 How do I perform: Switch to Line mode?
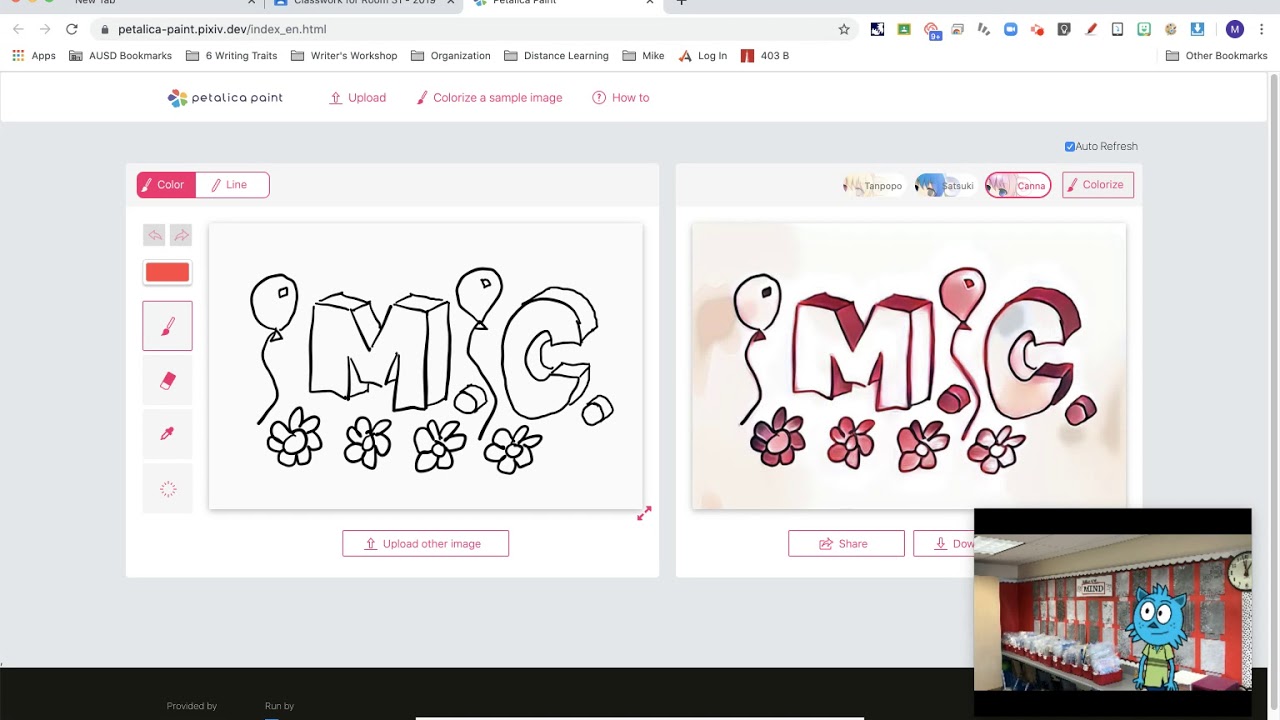232,185
